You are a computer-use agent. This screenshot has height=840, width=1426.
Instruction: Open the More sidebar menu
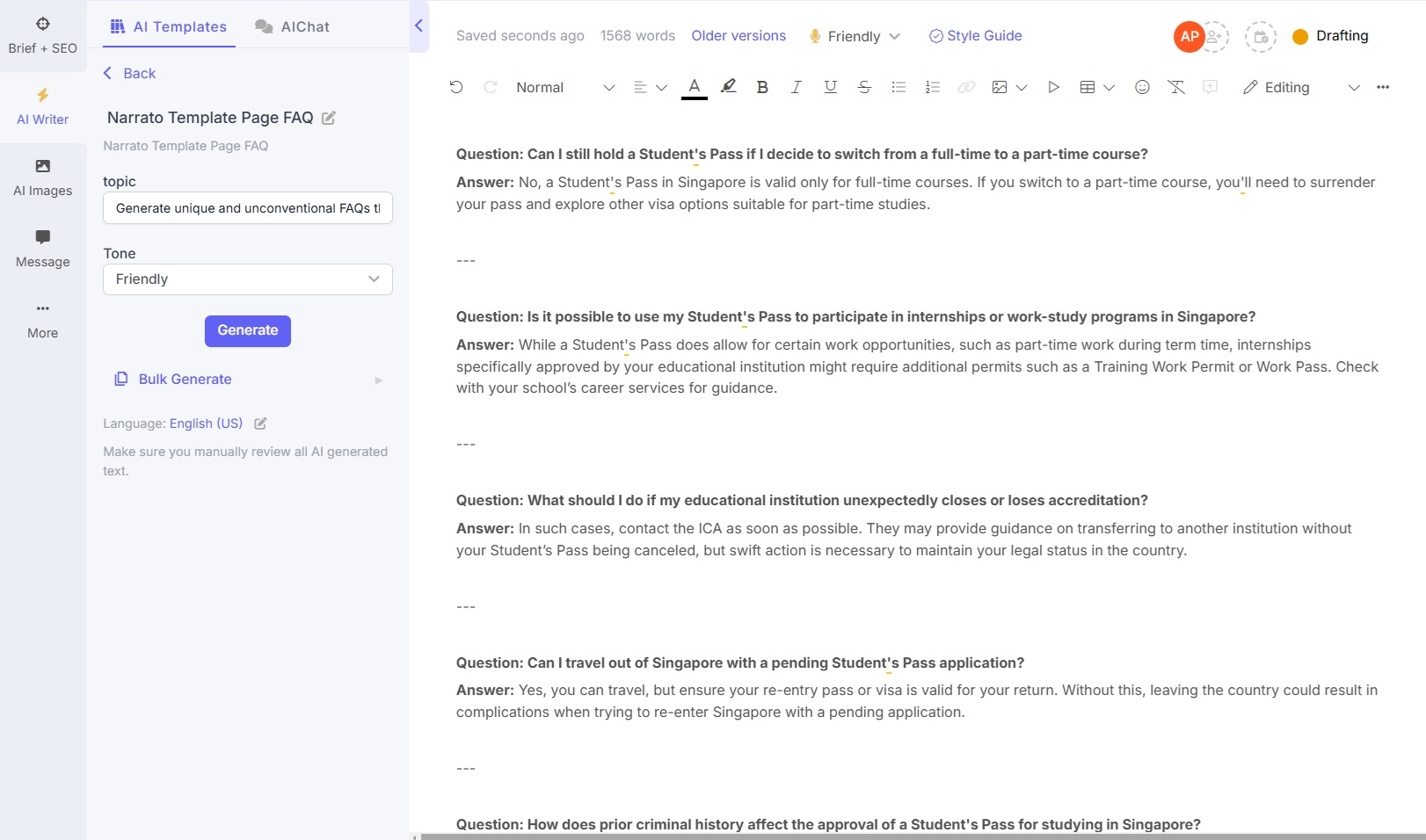coord(42,321)
